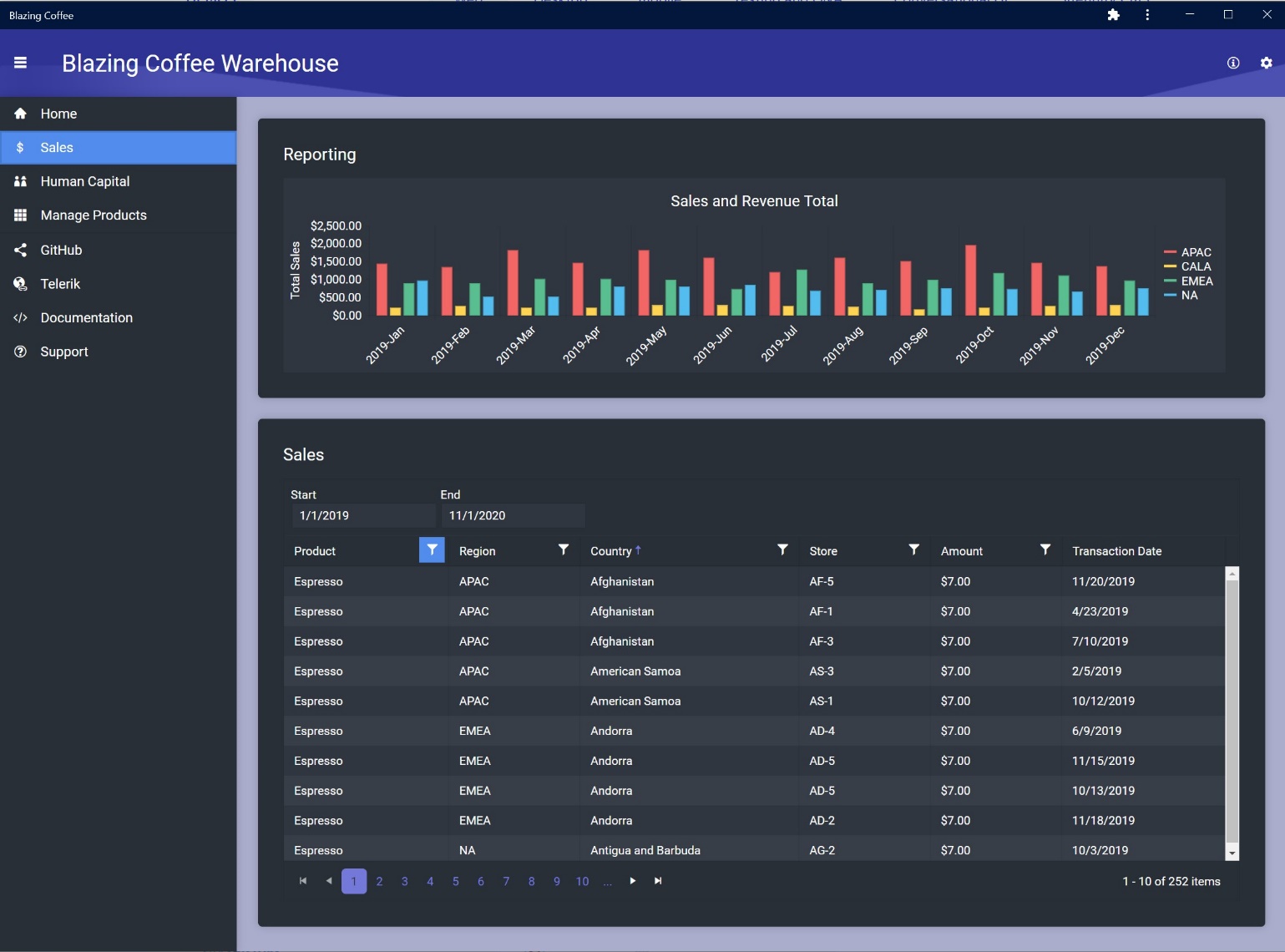This screenshot has height=952, width=1285.
Task: Click the dollar sign Sales icon
Action: (21, 148)
